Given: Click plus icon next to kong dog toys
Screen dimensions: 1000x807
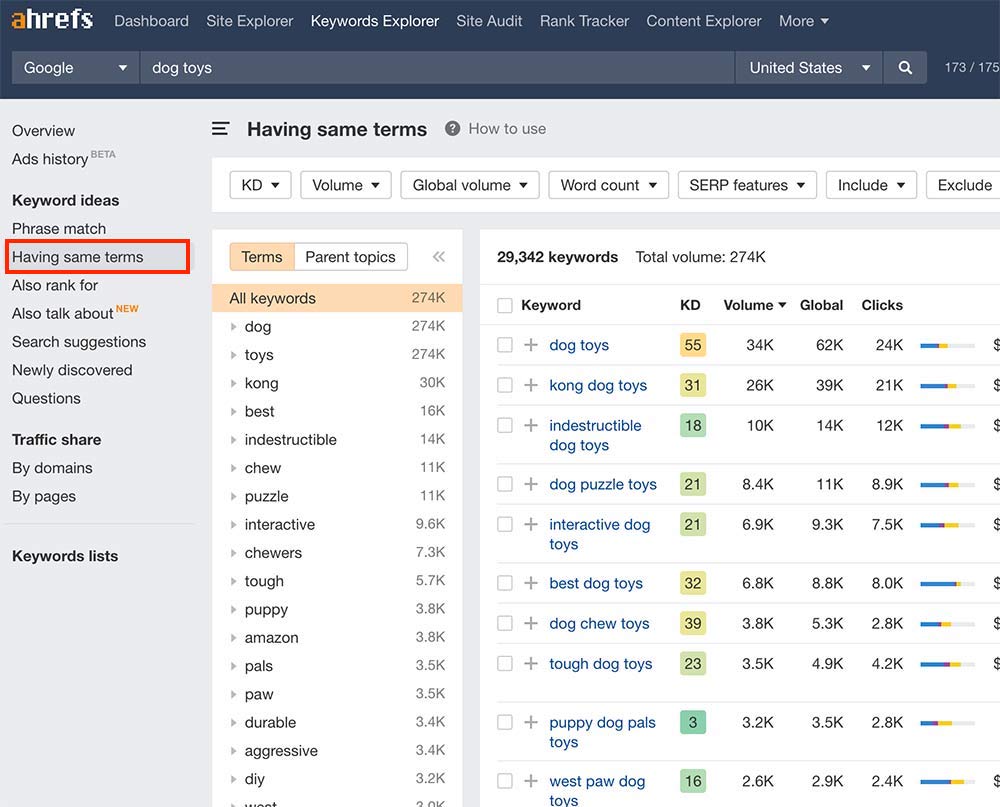Looking at the screenshot, I should [x=531, y=385].
